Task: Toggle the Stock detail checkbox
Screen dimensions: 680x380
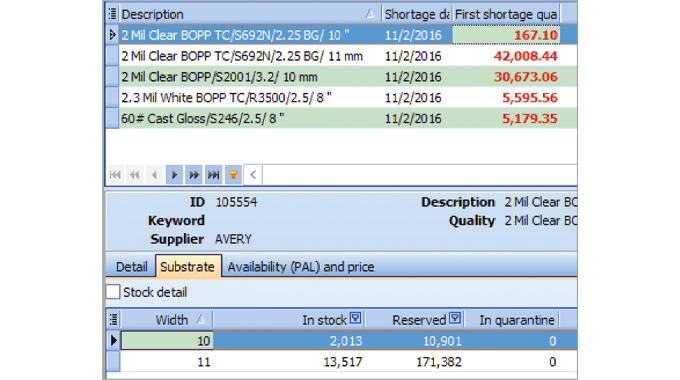Action: (x=113, y=292)
